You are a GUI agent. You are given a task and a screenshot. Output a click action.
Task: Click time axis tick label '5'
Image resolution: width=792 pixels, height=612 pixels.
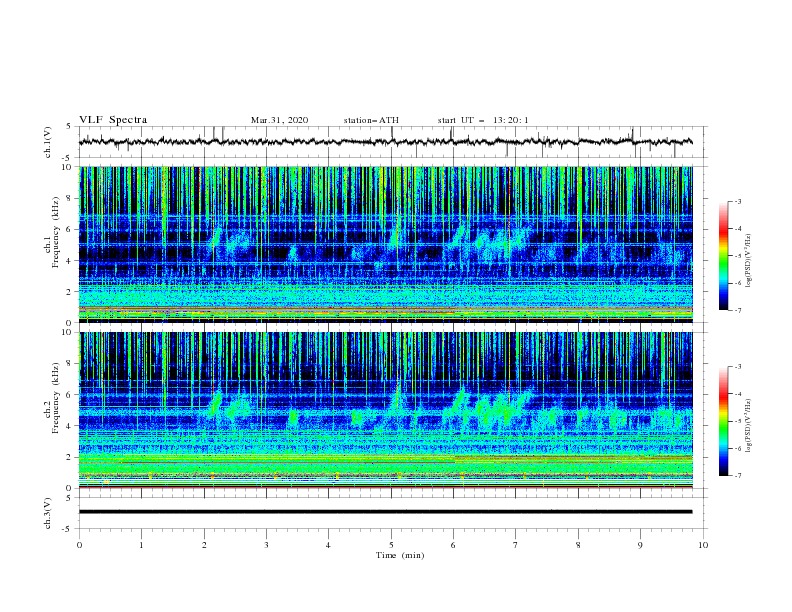coord(391,545)
